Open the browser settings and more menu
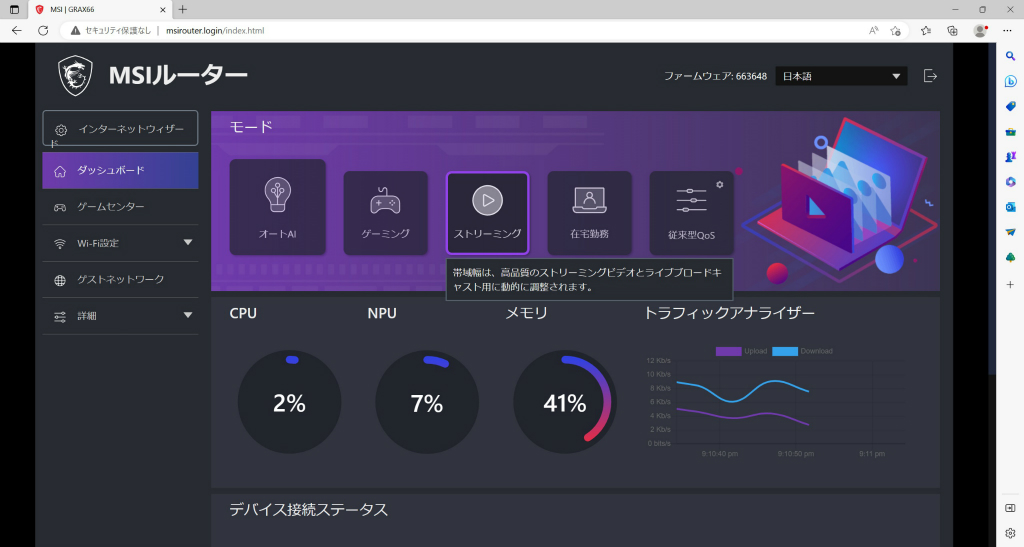The height and width of the screenshot is (547, 1024). (x=1007, y=31)
